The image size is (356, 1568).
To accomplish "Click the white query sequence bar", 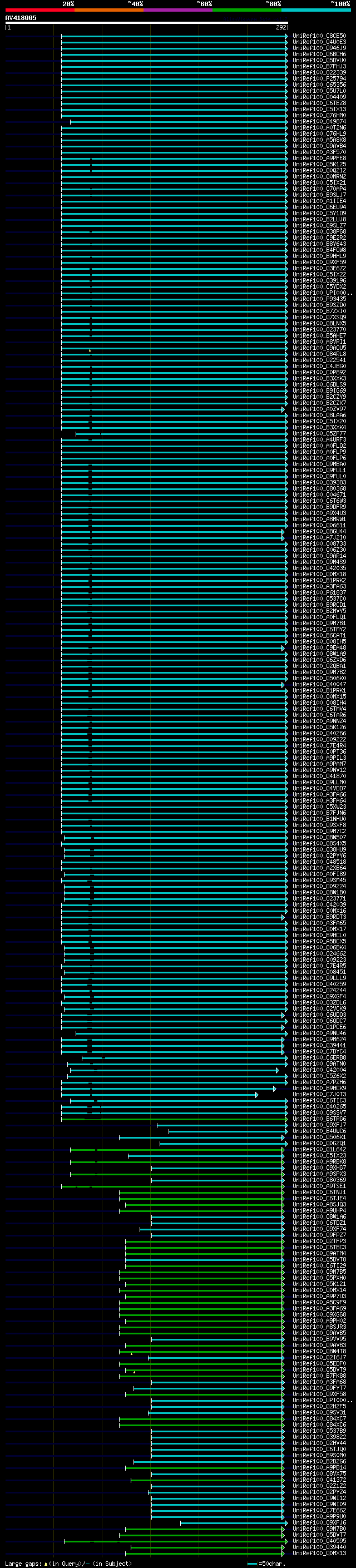I will (x=146, y=22).
